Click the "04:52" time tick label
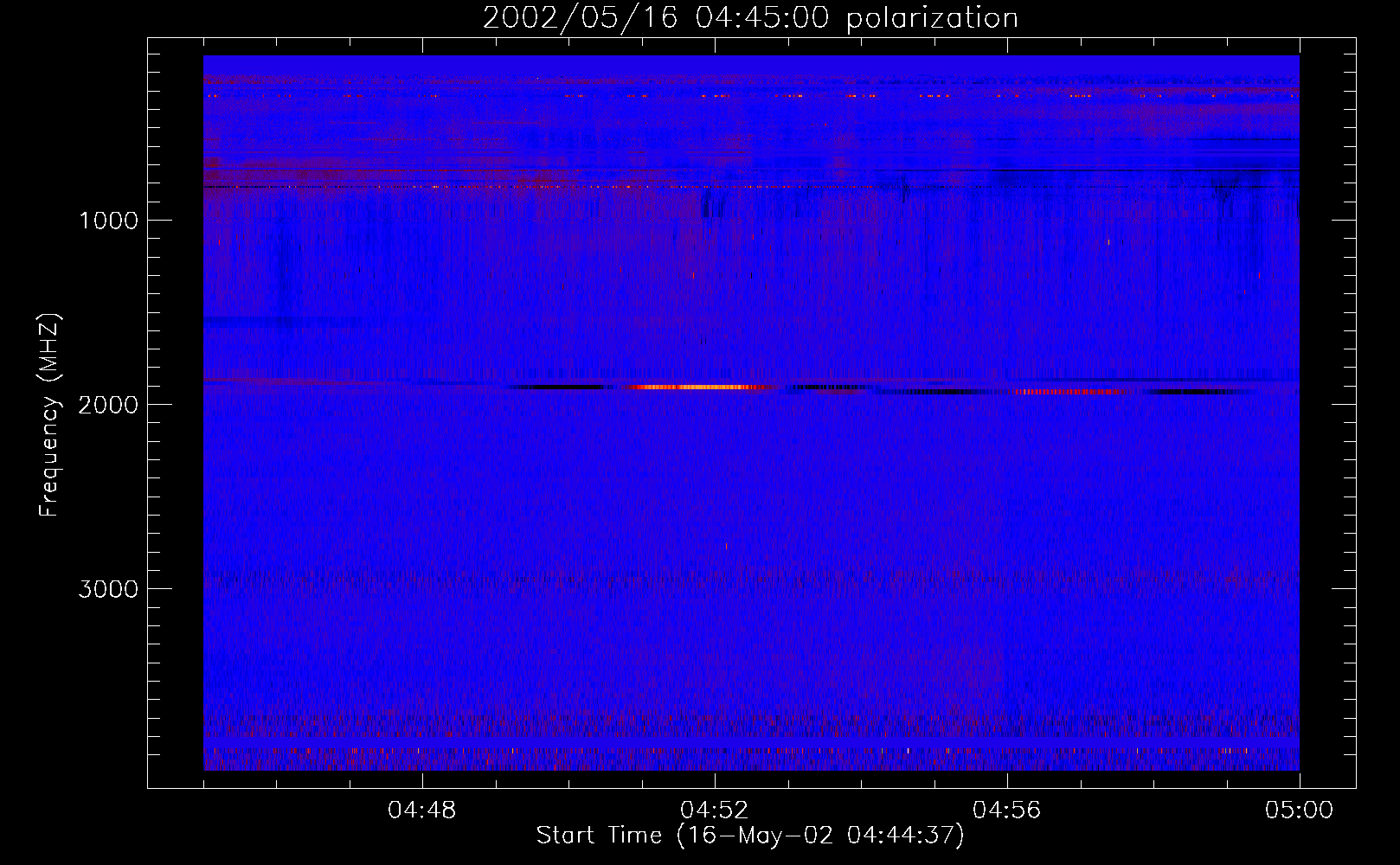 [715, 811]
